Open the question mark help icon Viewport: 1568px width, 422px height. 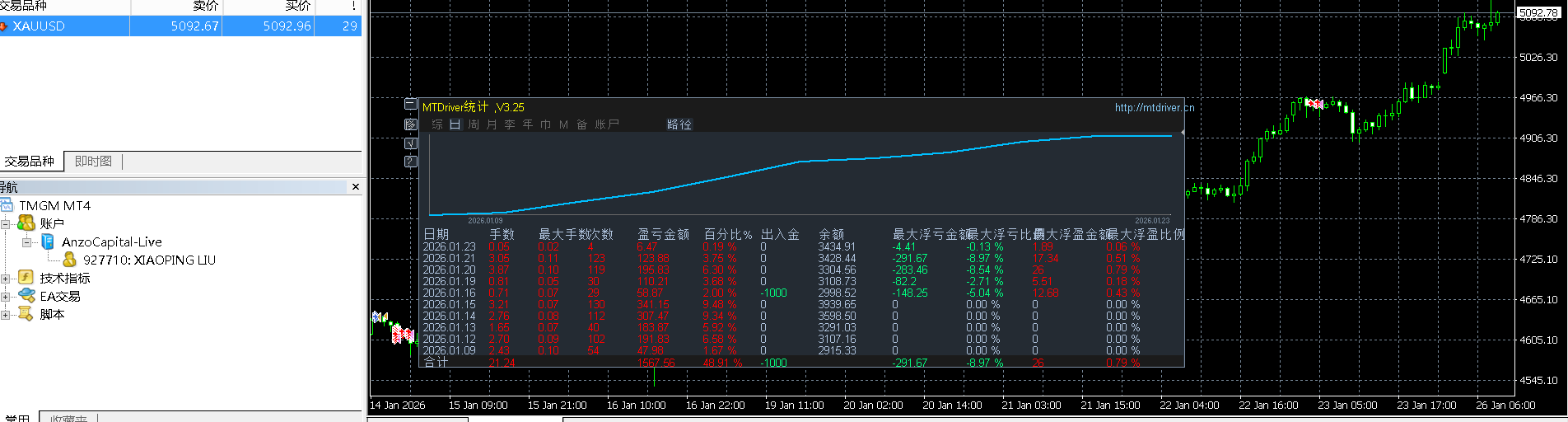point(411,162)
